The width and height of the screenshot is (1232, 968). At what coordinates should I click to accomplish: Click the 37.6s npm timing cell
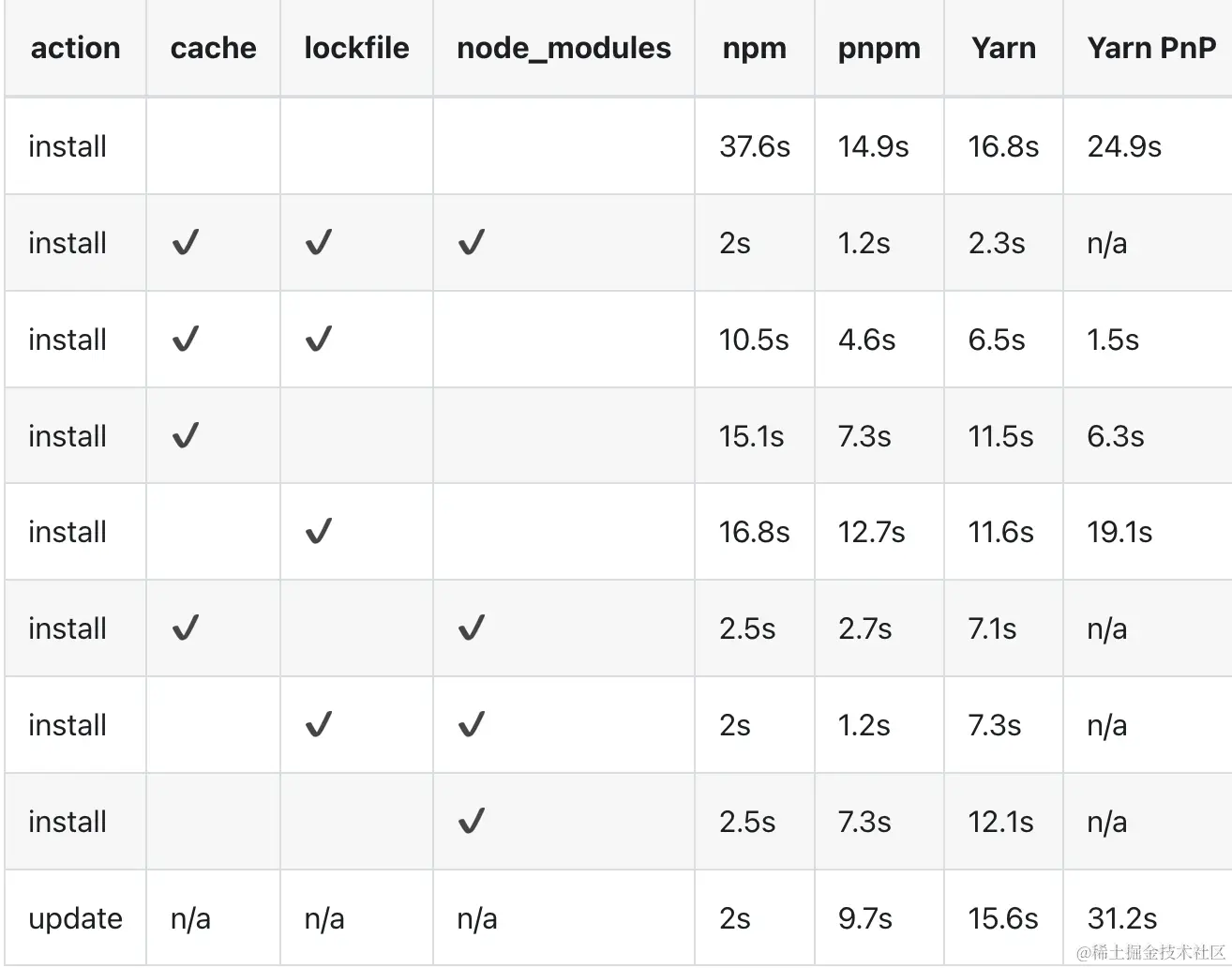754,146
